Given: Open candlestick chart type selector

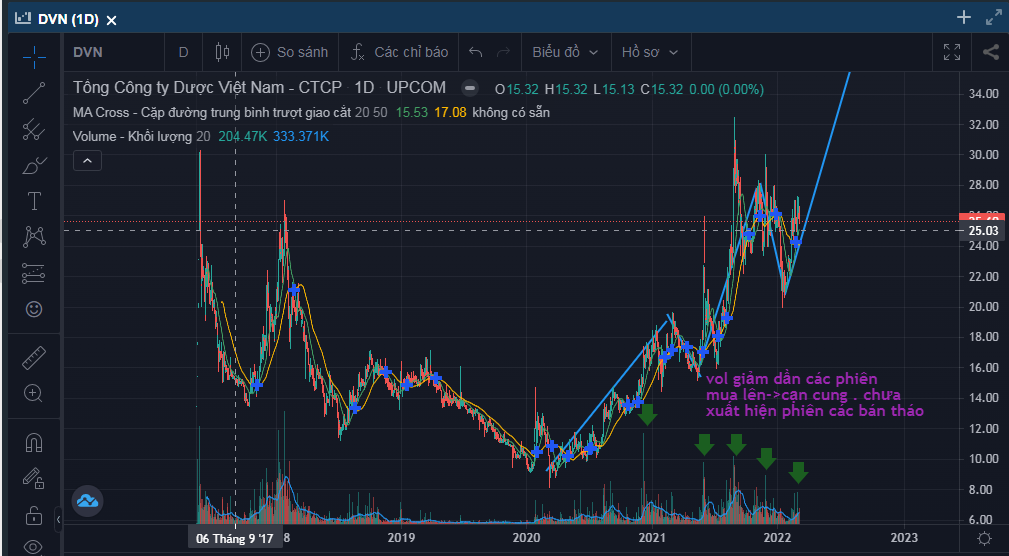Looking at the screenshot, I should click(222, 52).
